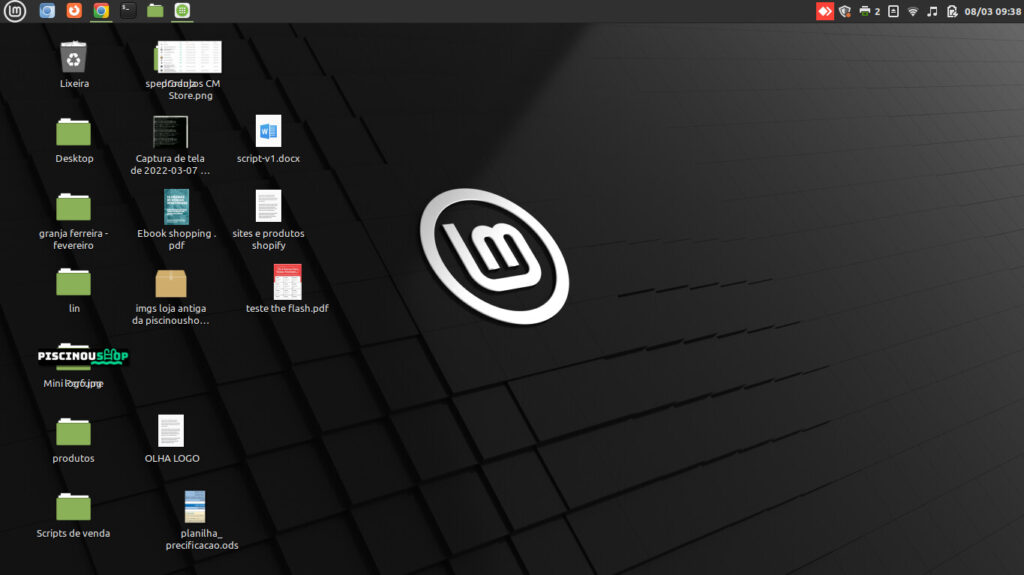Click the battery power applet
Viewport: 1024px width, 575px height.
pos(952,11)
